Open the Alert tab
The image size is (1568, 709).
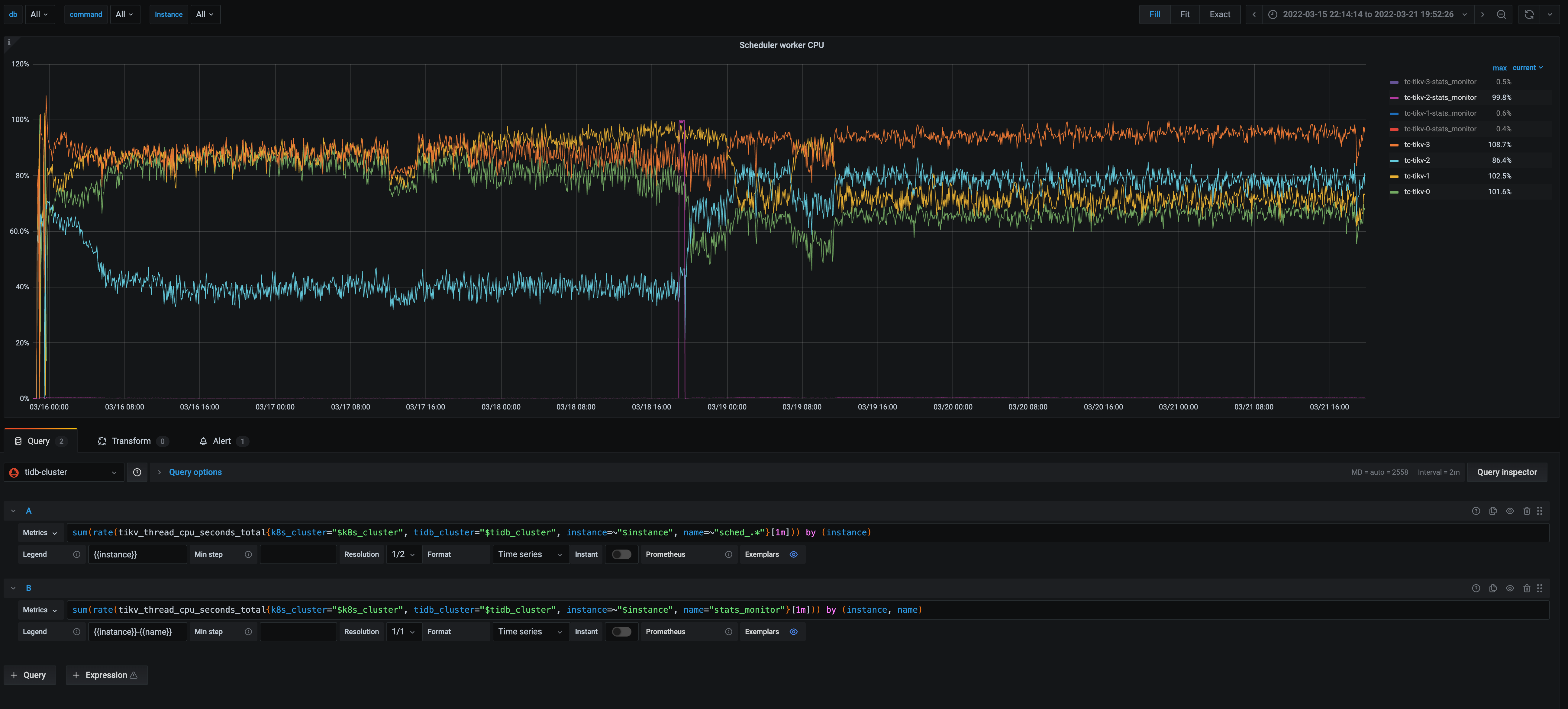223,441
